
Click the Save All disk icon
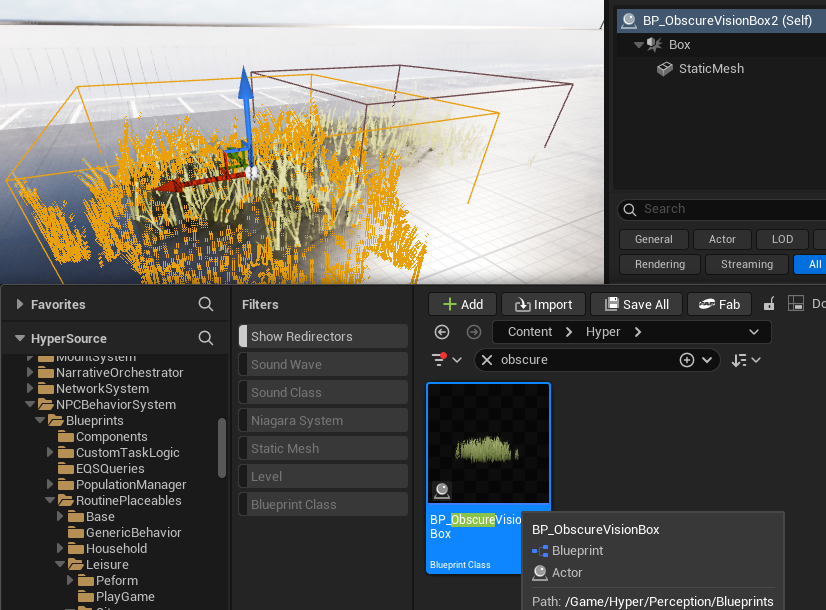point(609,304)
